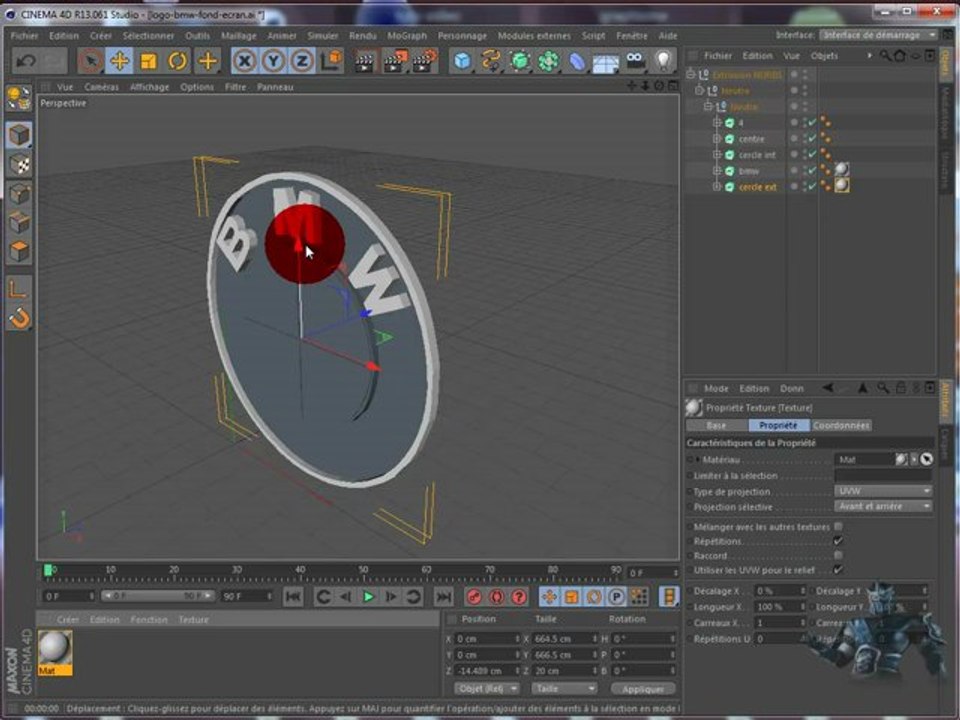Click the Appliquer button
The width and height of the screenshot is (960, 720).
click(x=643, y=689)
